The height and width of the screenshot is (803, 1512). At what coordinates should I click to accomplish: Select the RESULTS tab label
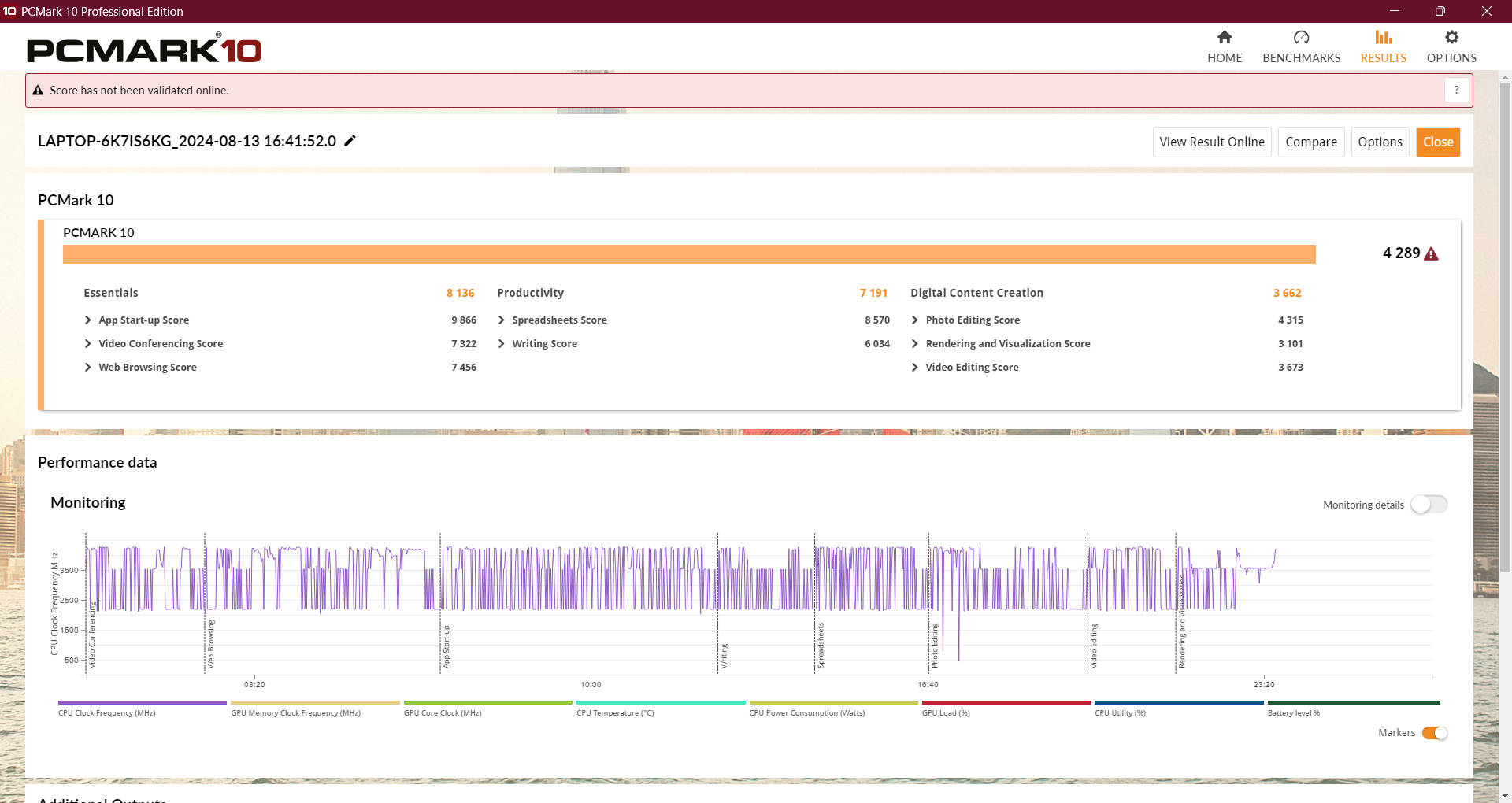tap(1384, 58)
